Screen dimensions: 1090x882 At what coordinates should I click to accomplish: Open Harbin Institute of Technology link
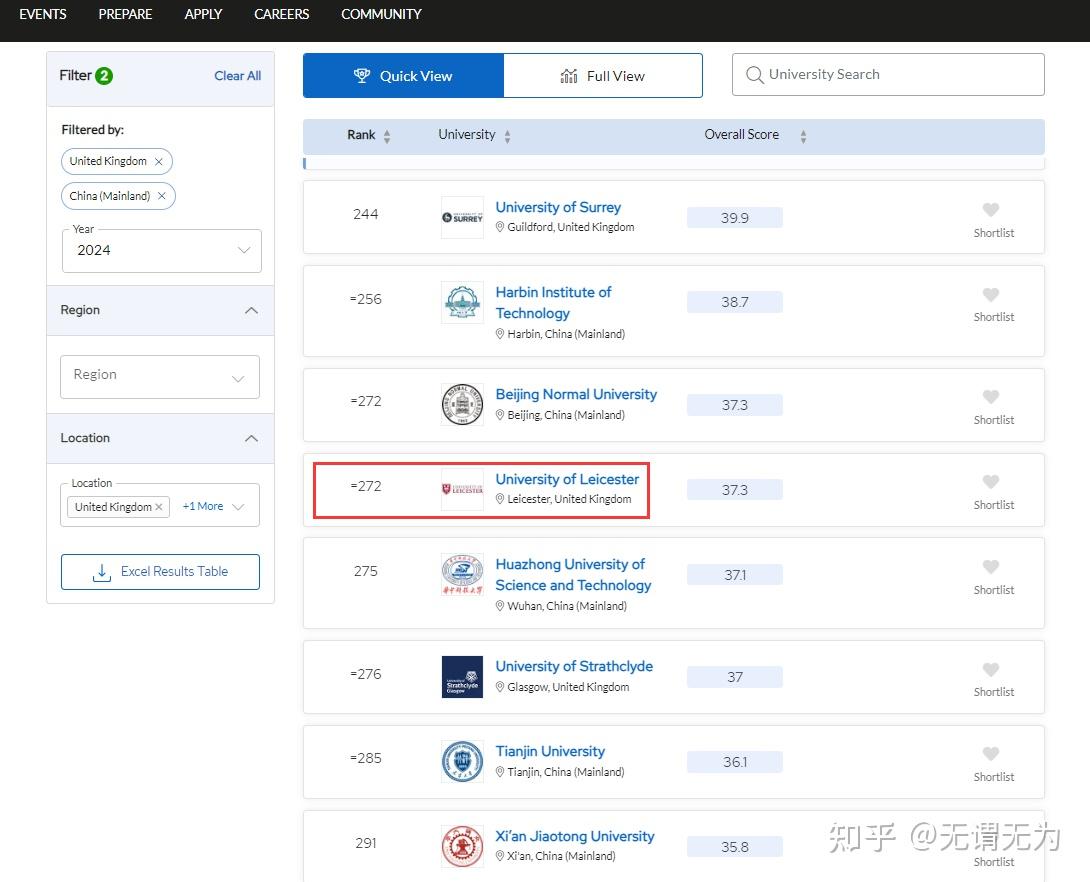pyautogui.click(x=553, y=302)
